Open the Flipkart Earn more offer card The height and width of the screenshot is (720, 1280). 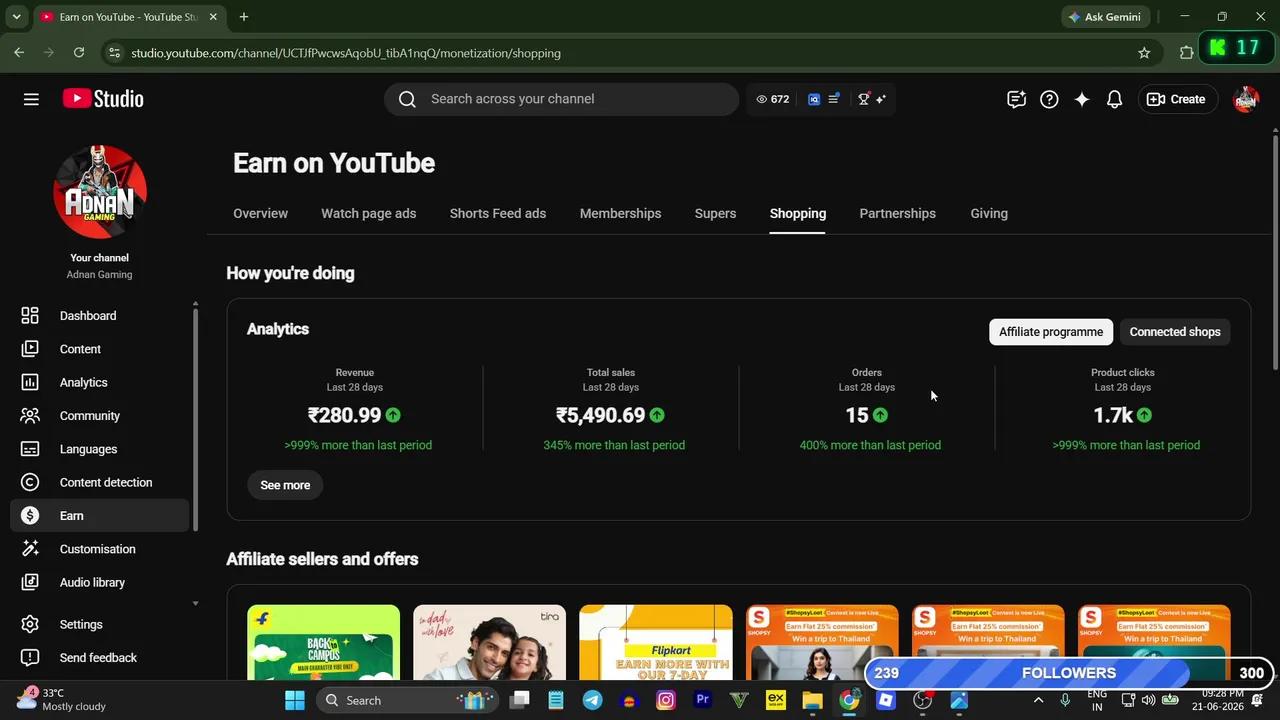pyautogui.click(x=655, y=642)
